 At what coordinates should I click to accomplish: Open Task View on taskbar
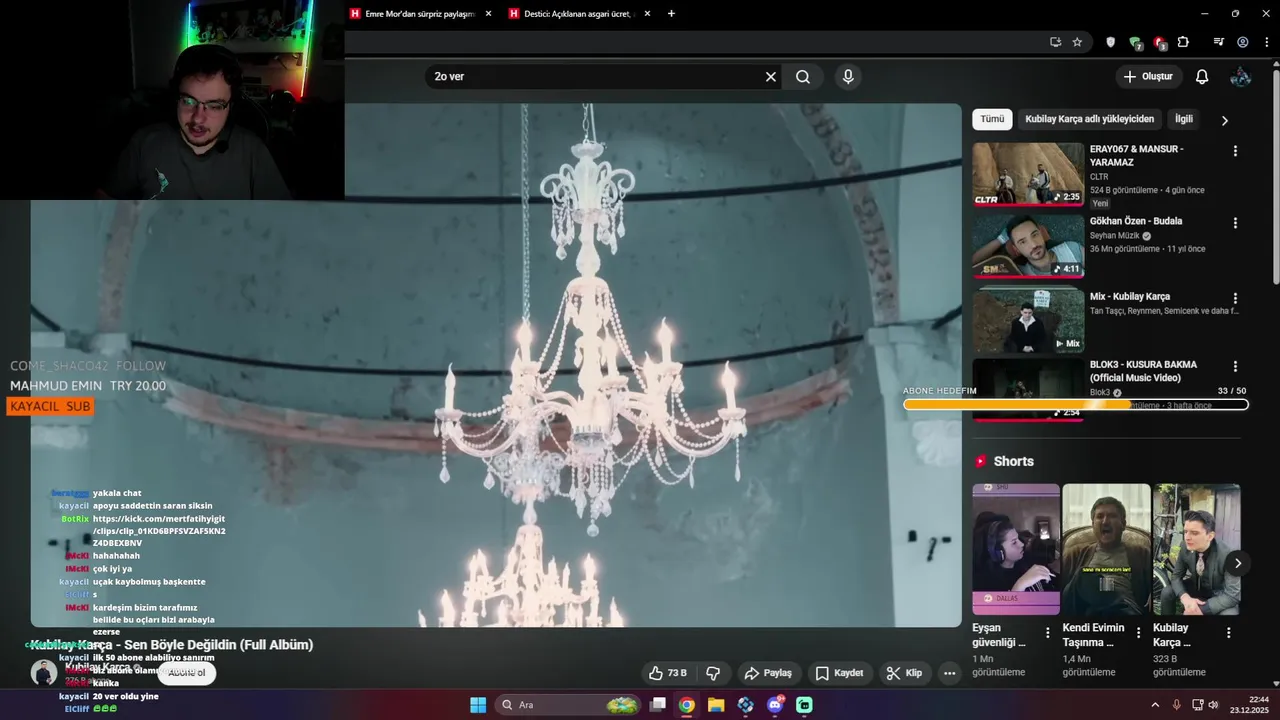[657, 705]
